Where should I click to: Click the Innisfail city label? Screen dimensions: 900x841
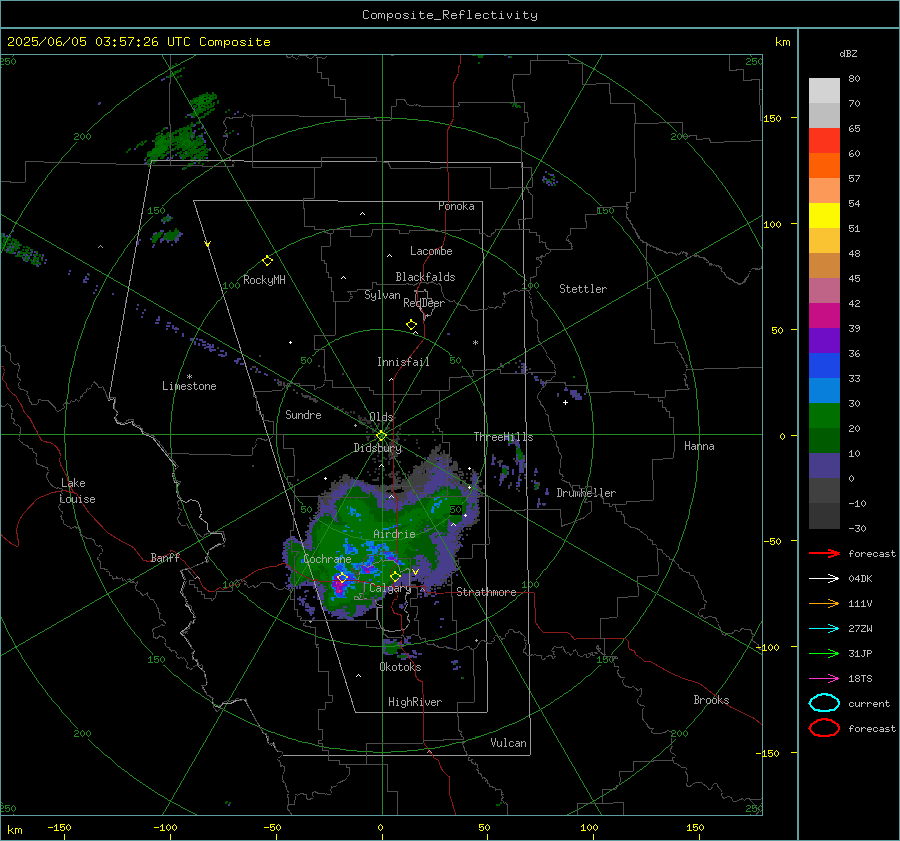pyautogui.click(x=403, y=362)
